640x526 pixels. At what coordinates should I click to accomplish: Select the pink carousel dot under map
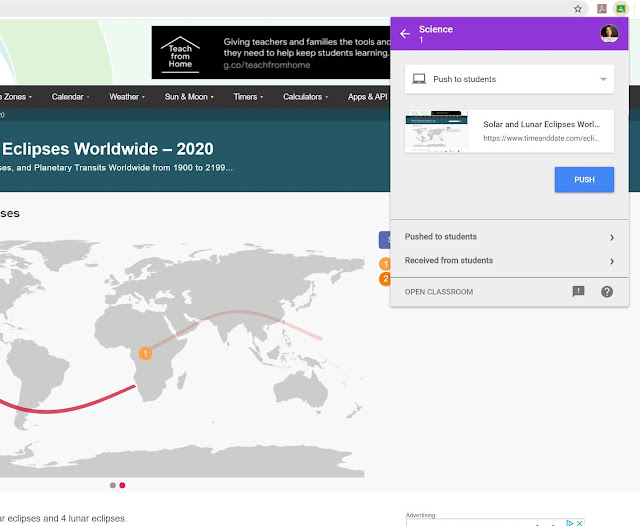[122, 485]
